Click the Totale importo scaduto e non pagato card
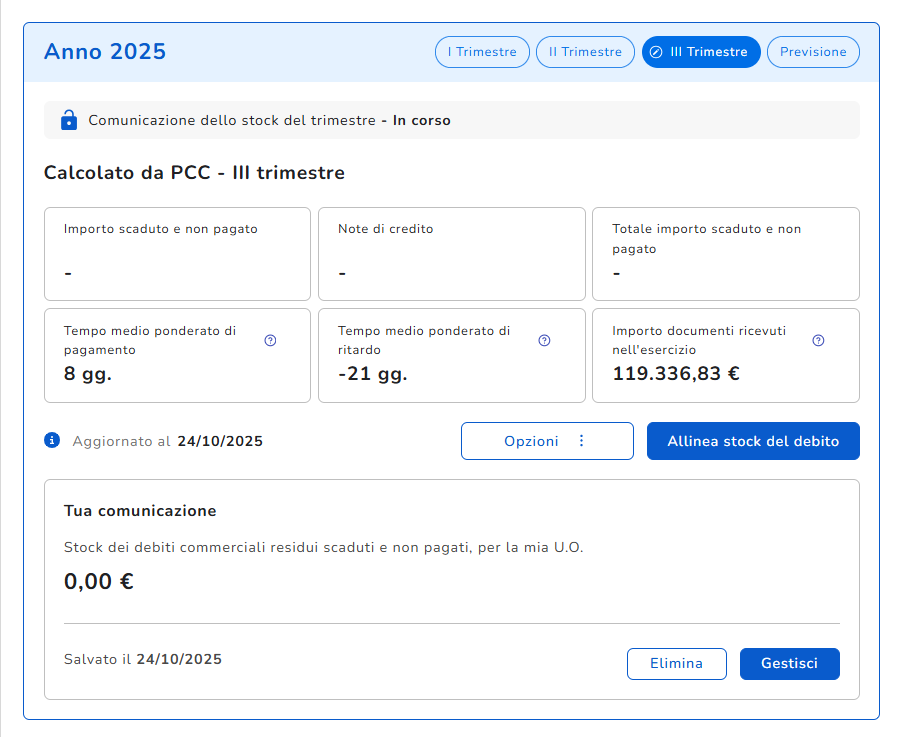 [725, 254]
